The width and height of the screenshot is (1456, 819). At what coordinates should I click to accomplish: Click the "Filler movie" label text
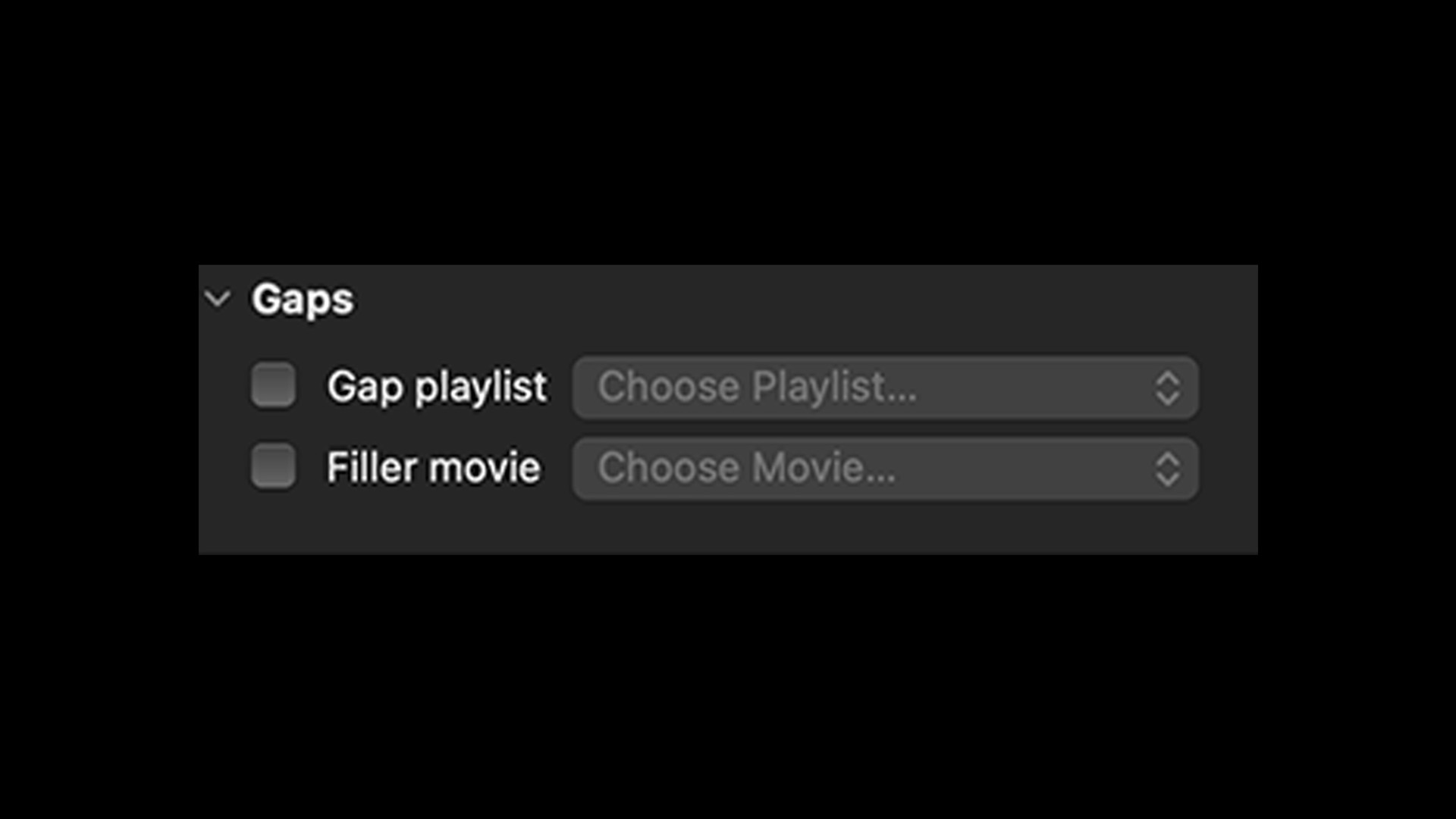(433, 467)
